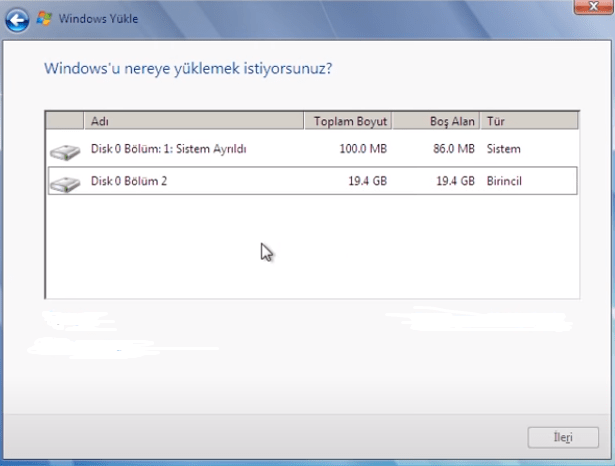
Task: Select Disk 0 Bölüm: 1: Sistem Ayrıldı
Action: pos(168,150)
